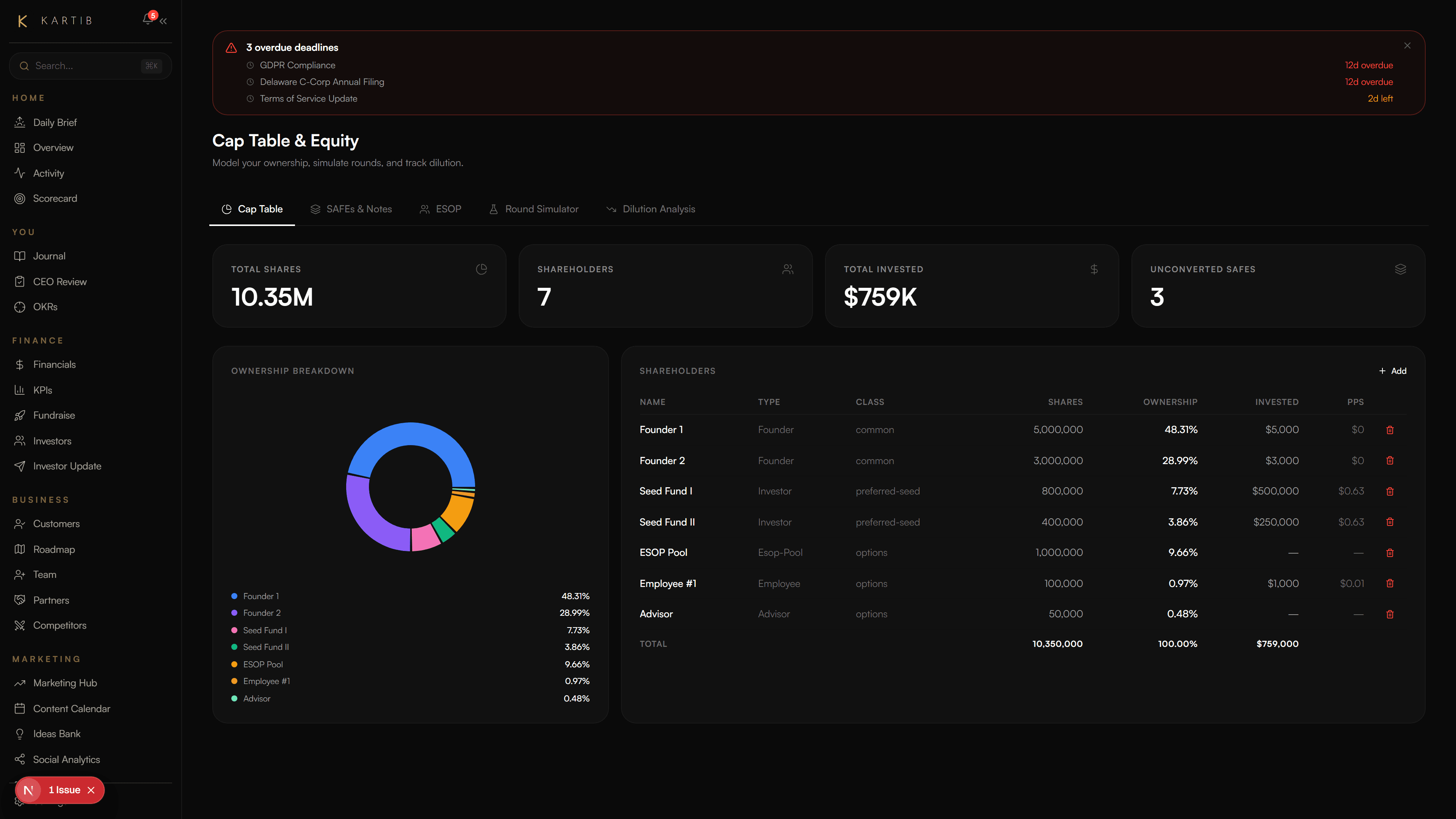Open the Round Simulator tab
The height and width of the screenshot is (819, 1456).
pyautogui.click(x=533, y=209)
